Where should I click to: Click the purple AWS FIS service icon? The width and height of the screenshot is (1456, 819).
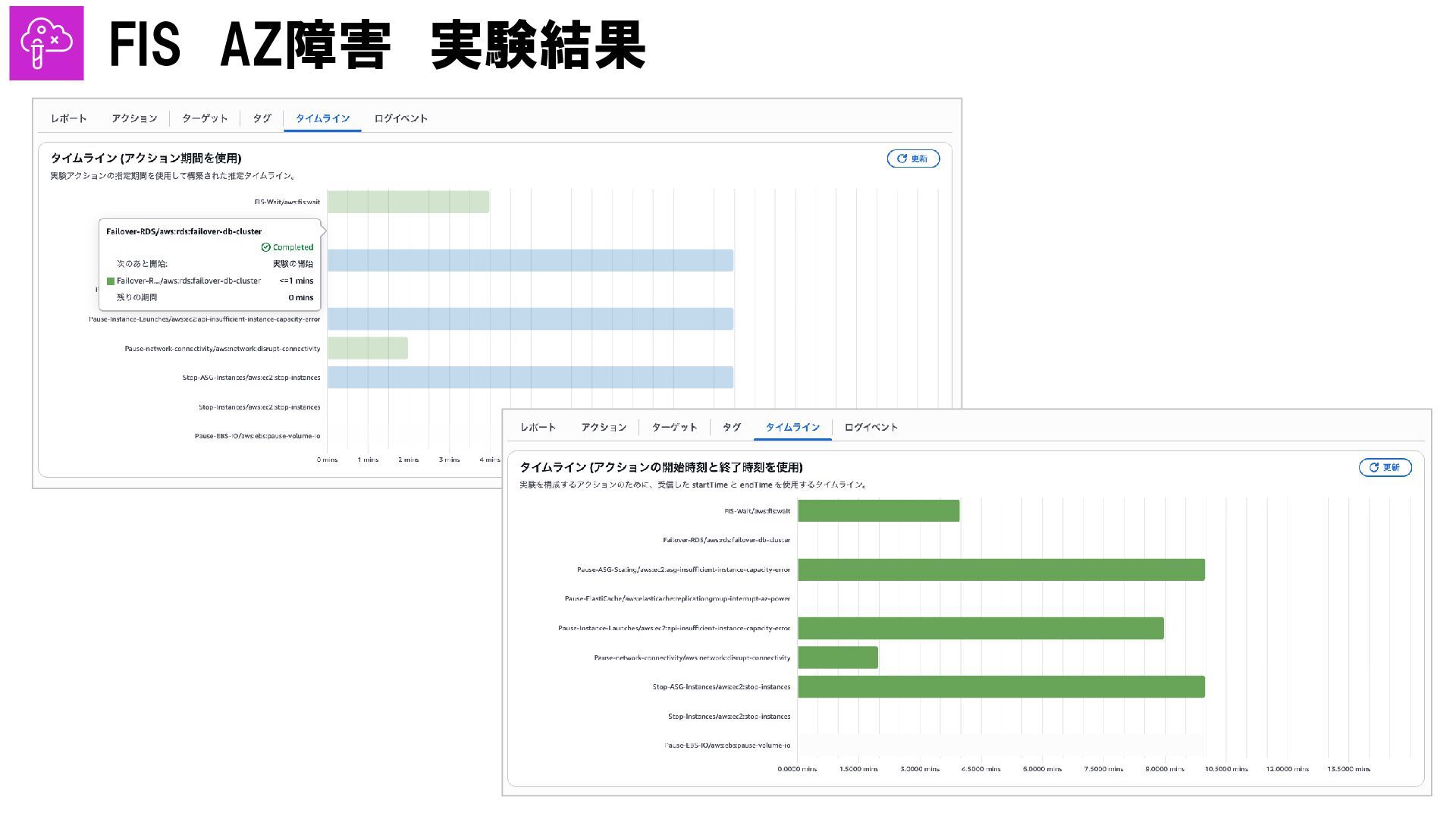[46, 43]
